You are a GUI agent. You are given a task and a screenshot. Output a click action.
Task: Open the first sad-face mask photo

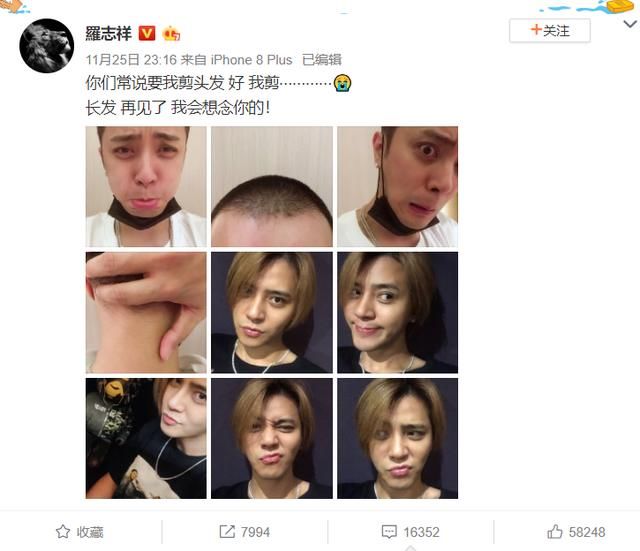[x=146, y=187]
